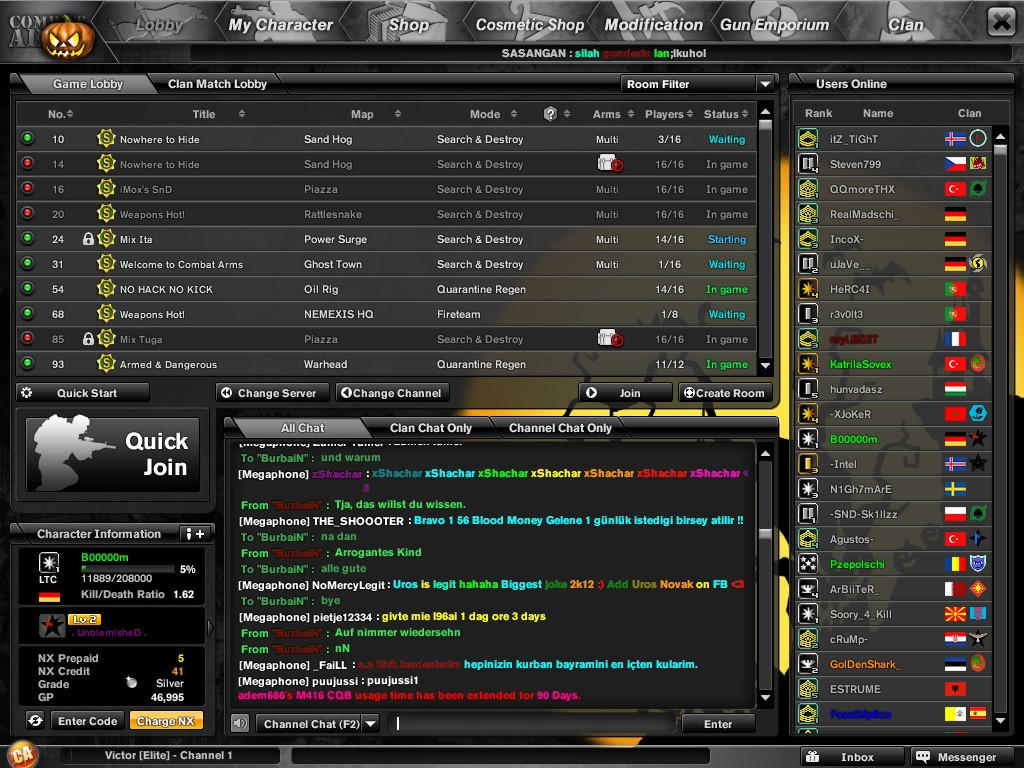
Task: Click the Change Channel button
Action: point(392,392)
